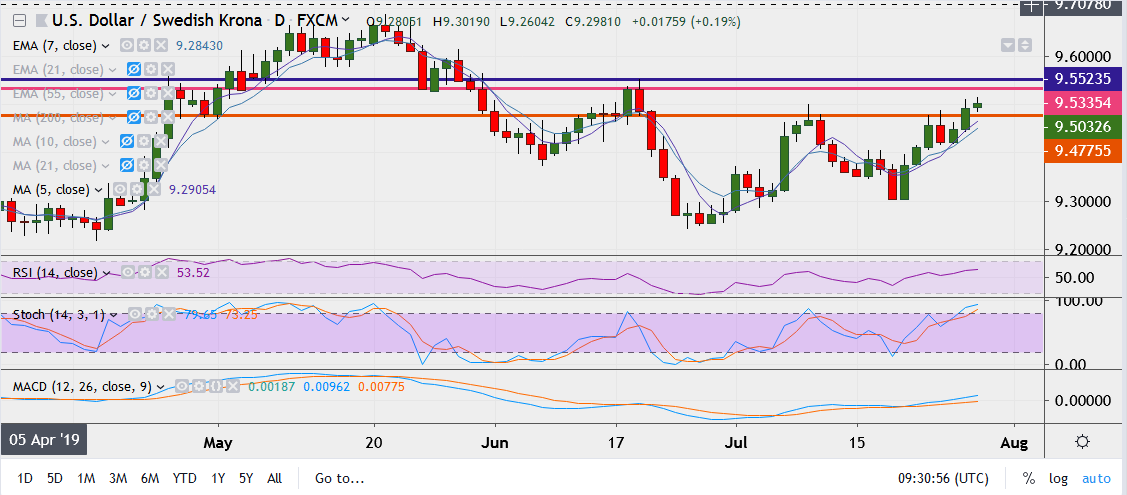The image size is (1127, 495).
Task: Open RSI indicator settings gear
Action: (x=144, y=273)
